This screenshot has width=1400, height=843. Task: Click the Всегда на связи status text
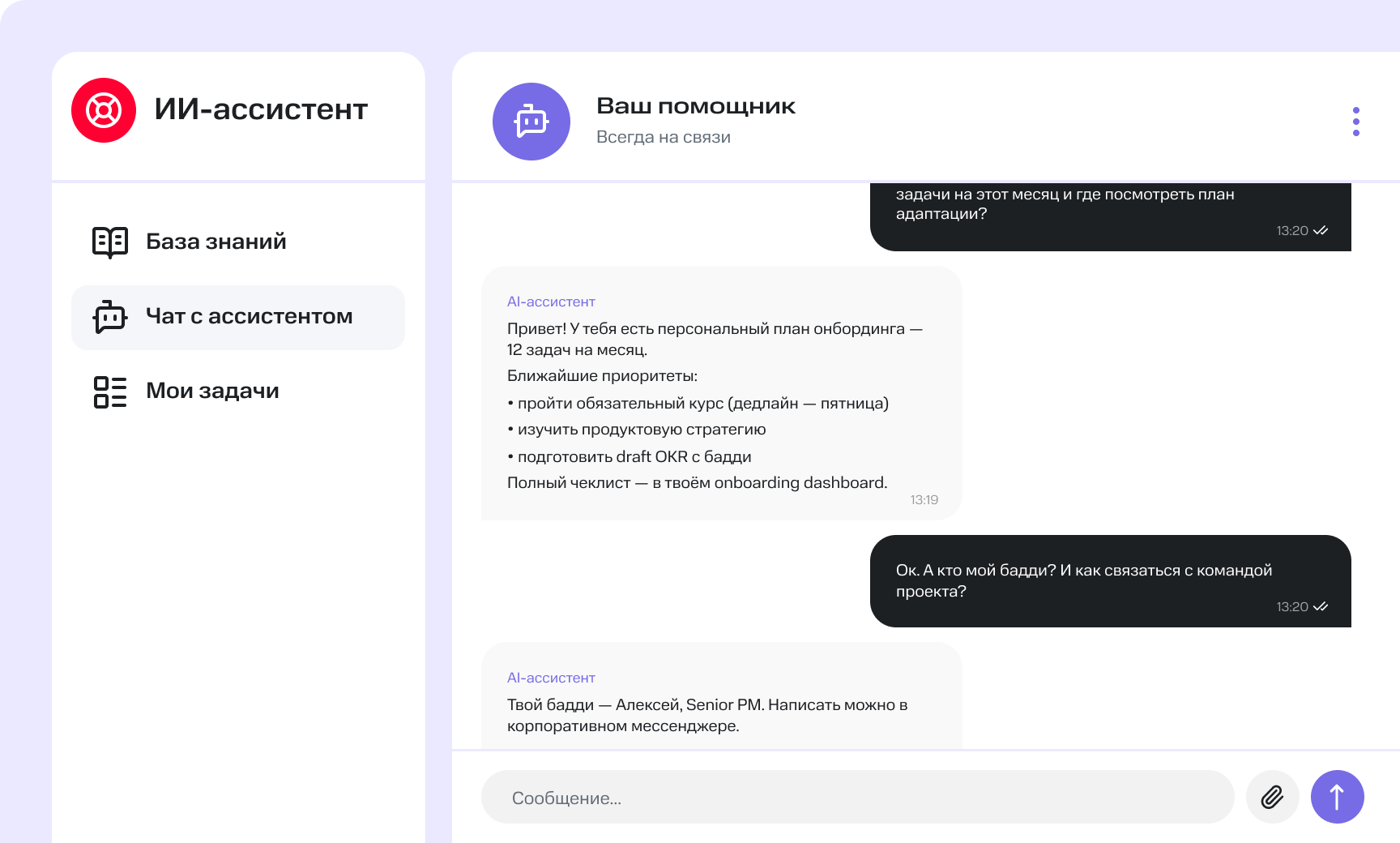[x=664, y=138]
